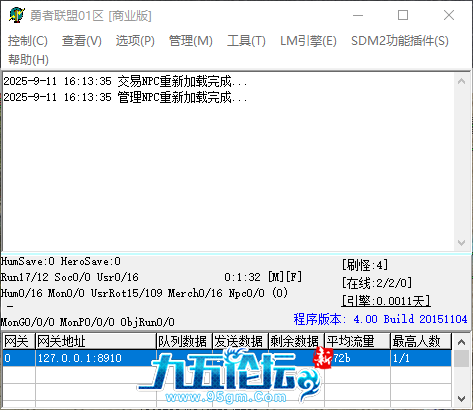Open the 控制(C) menu
473x410 pixels.
pos(28,41)
